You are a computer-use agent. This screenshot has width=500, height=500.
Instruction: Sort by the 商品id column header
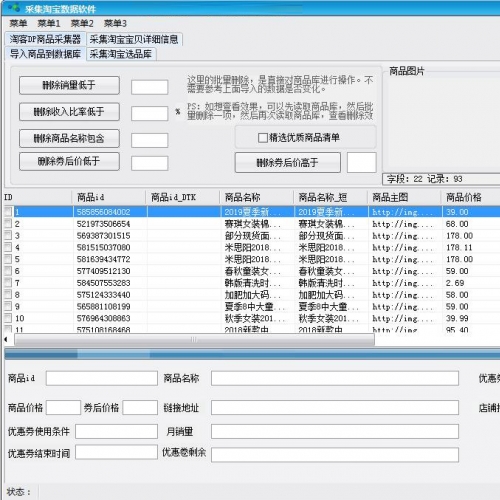point(109,197)
